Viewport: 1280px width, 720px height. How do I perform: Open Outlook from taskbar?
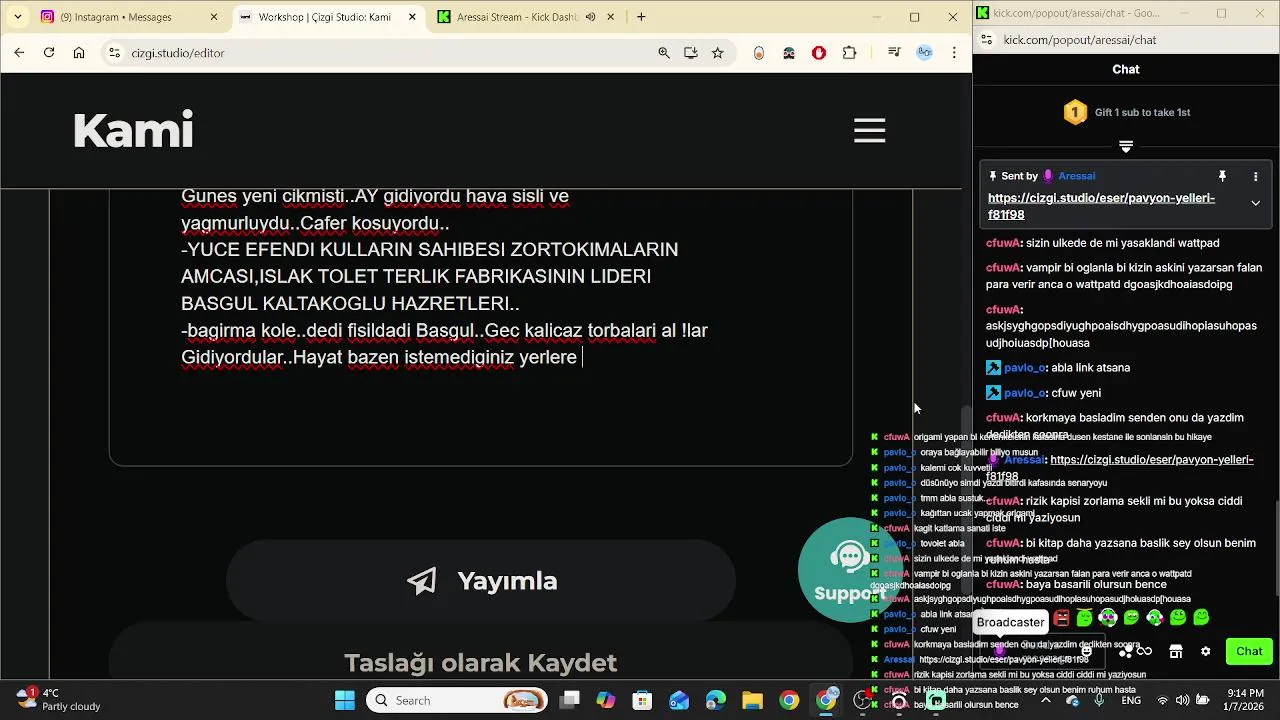coord(679,700)
